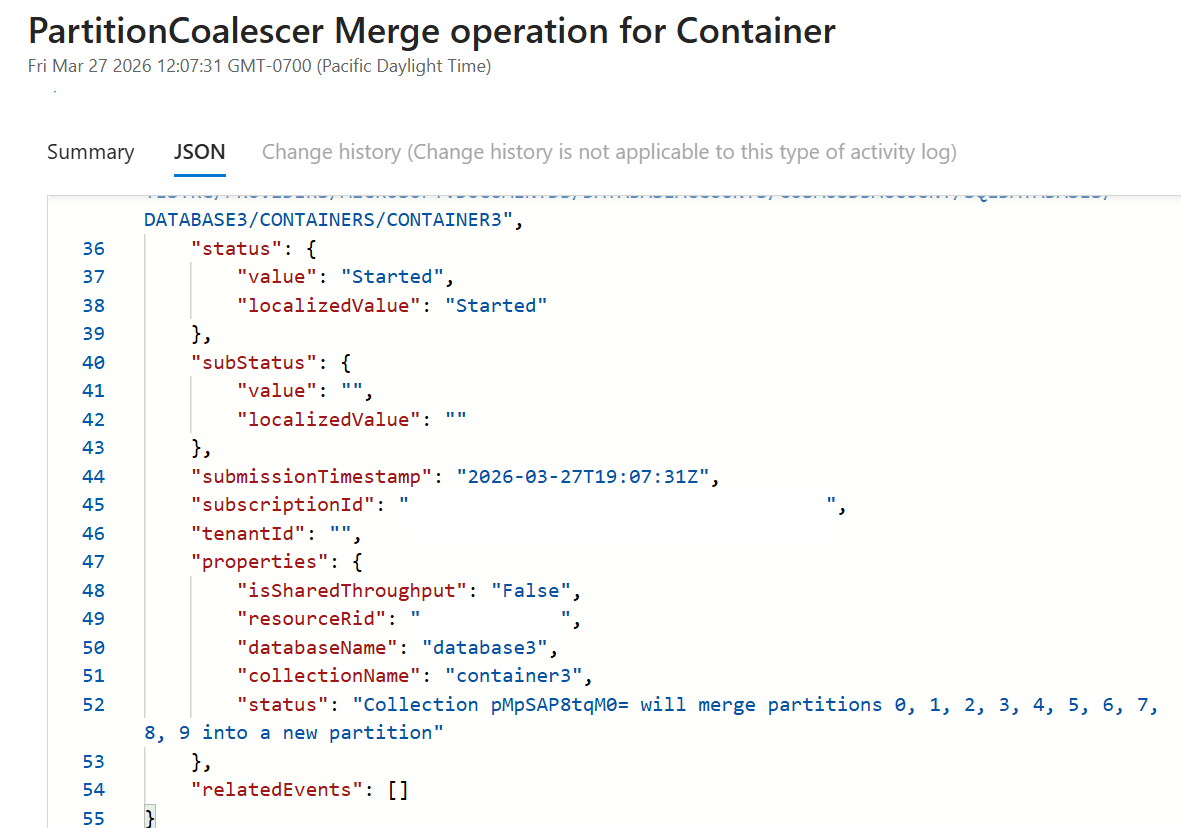Click line number 36 in the gutter

[93, 248]
